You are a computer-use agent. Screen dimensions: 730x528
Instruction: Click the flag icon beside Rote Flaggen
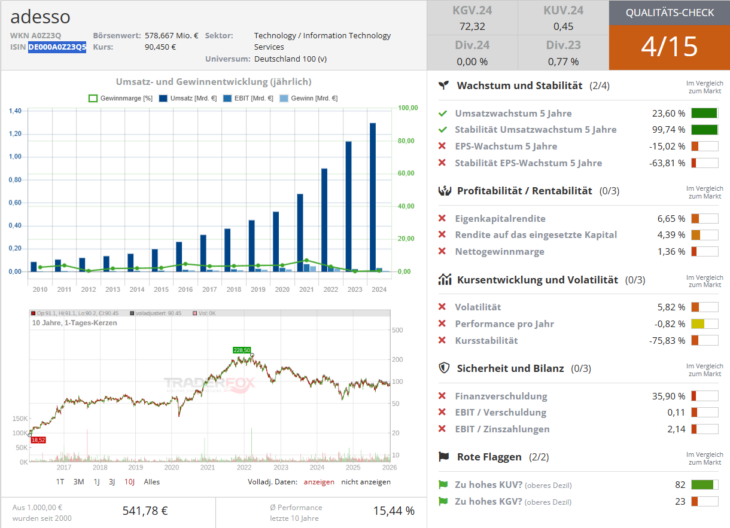tap(444, 457)
